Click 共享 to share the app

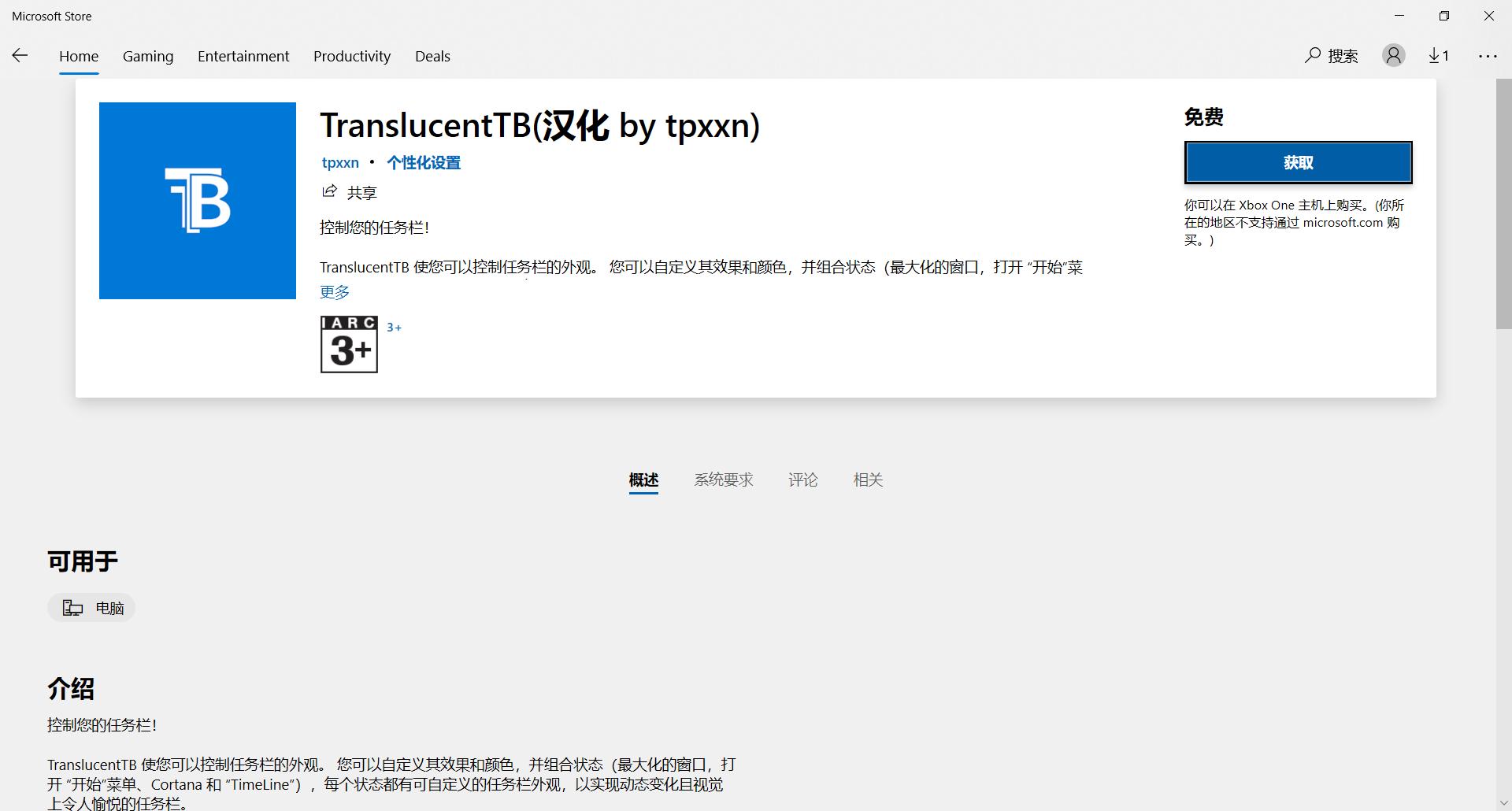pos(362,192)
